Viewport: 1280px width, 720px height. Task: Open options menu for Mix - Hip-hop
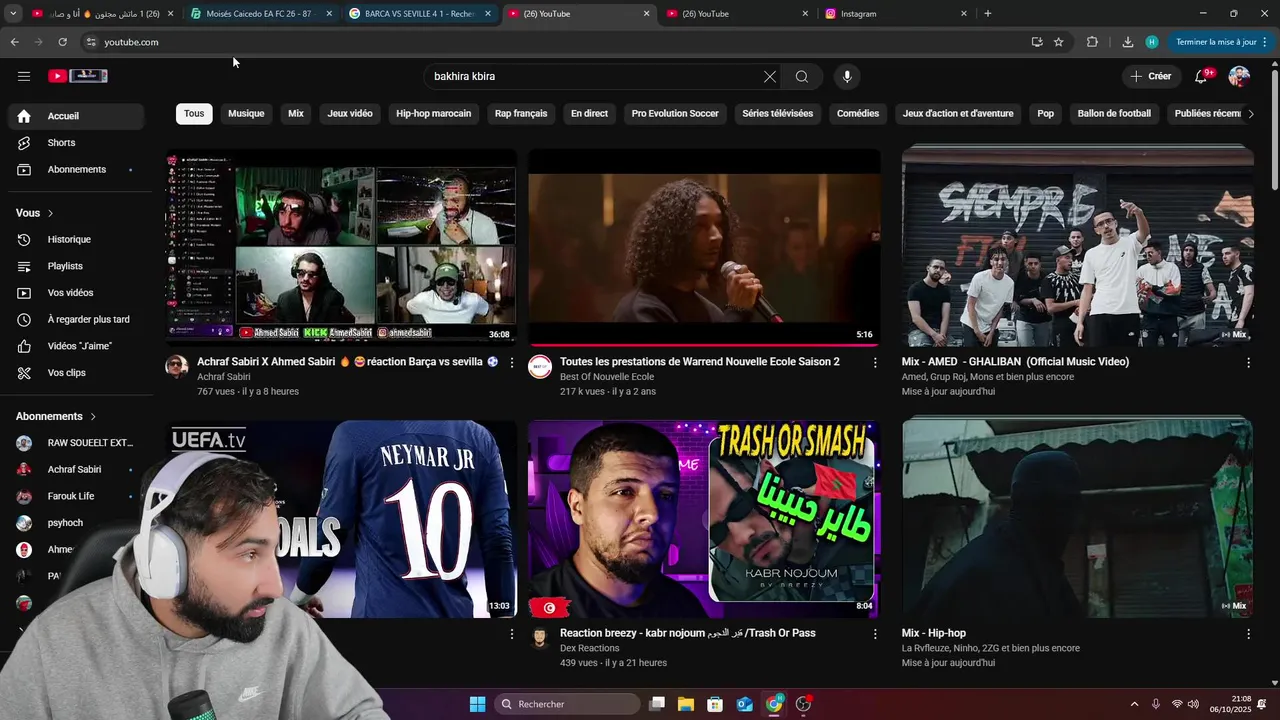(1248, 634)
